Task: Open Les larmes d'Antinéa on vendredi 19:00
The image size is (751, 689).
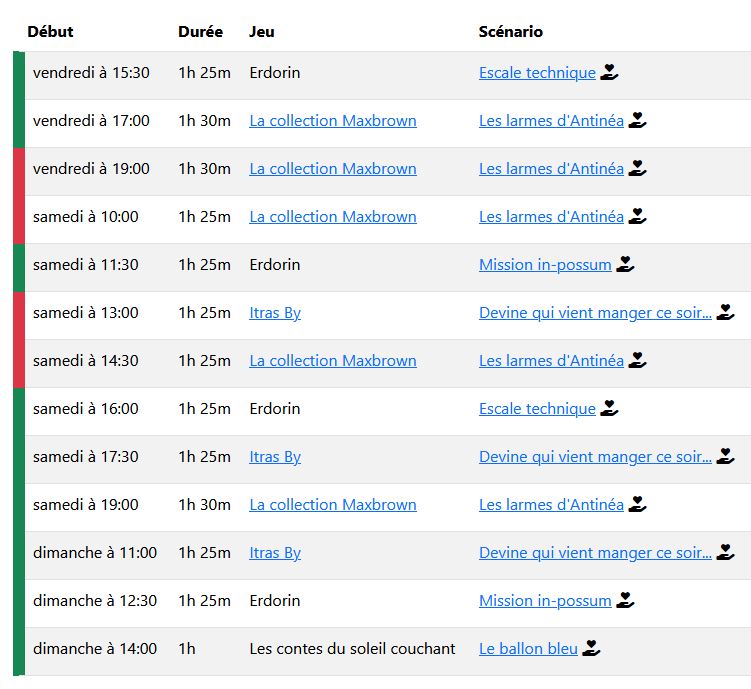Action: (551, 169)
